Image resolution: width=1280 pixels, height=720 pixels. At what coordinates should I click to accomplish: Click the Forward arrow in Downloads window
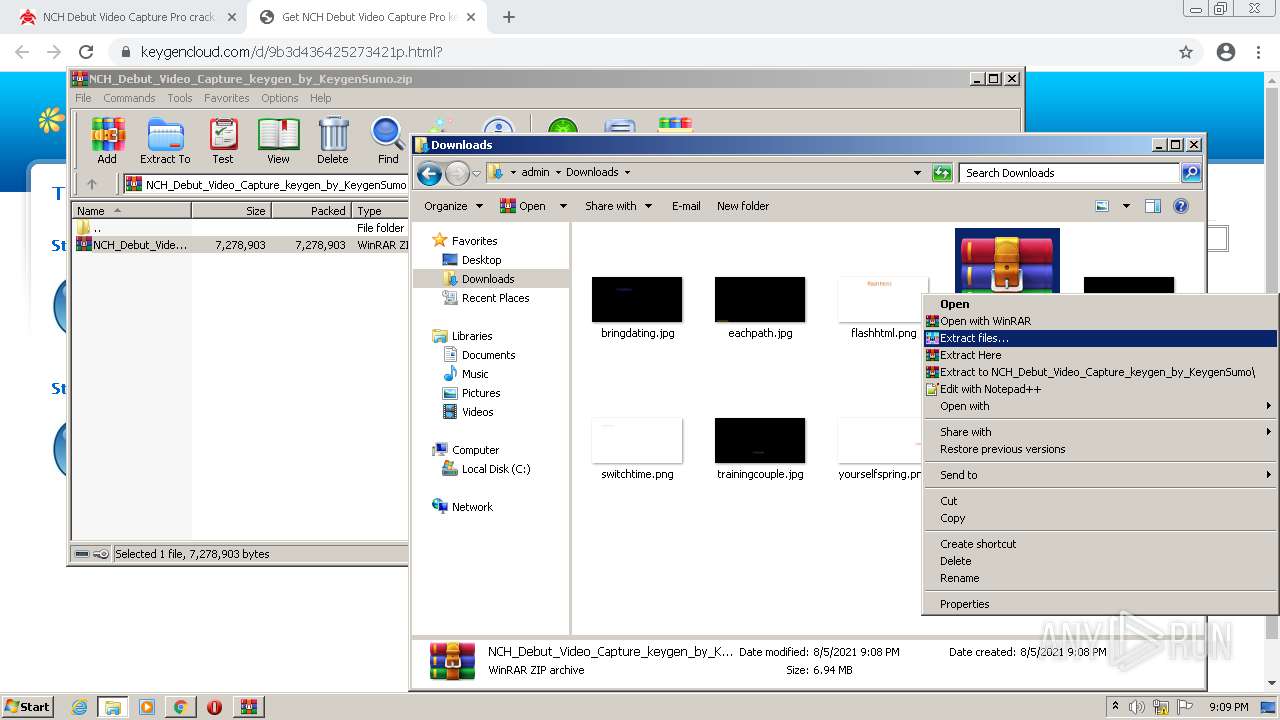(x=457, y=173)
